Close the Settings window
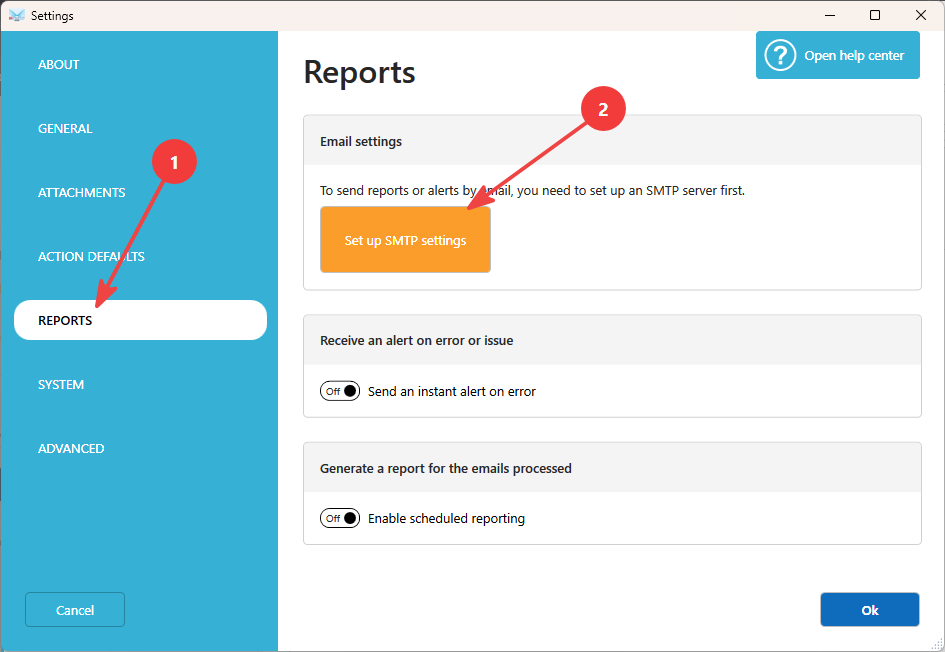Viewport: 945px width, 652px height. (x=921, y=16)
